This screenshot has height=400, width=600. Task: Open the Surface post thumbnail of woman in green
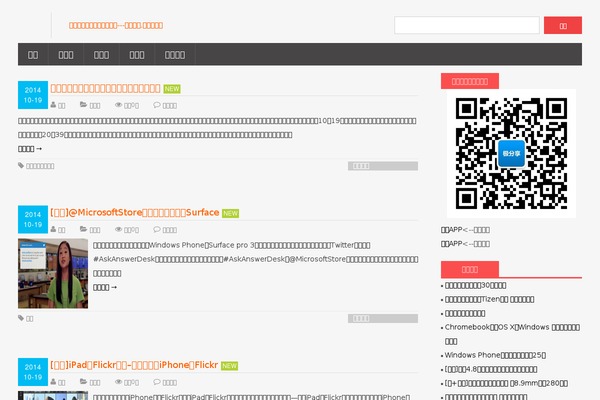pyautogui.click(x=53, y=273)
